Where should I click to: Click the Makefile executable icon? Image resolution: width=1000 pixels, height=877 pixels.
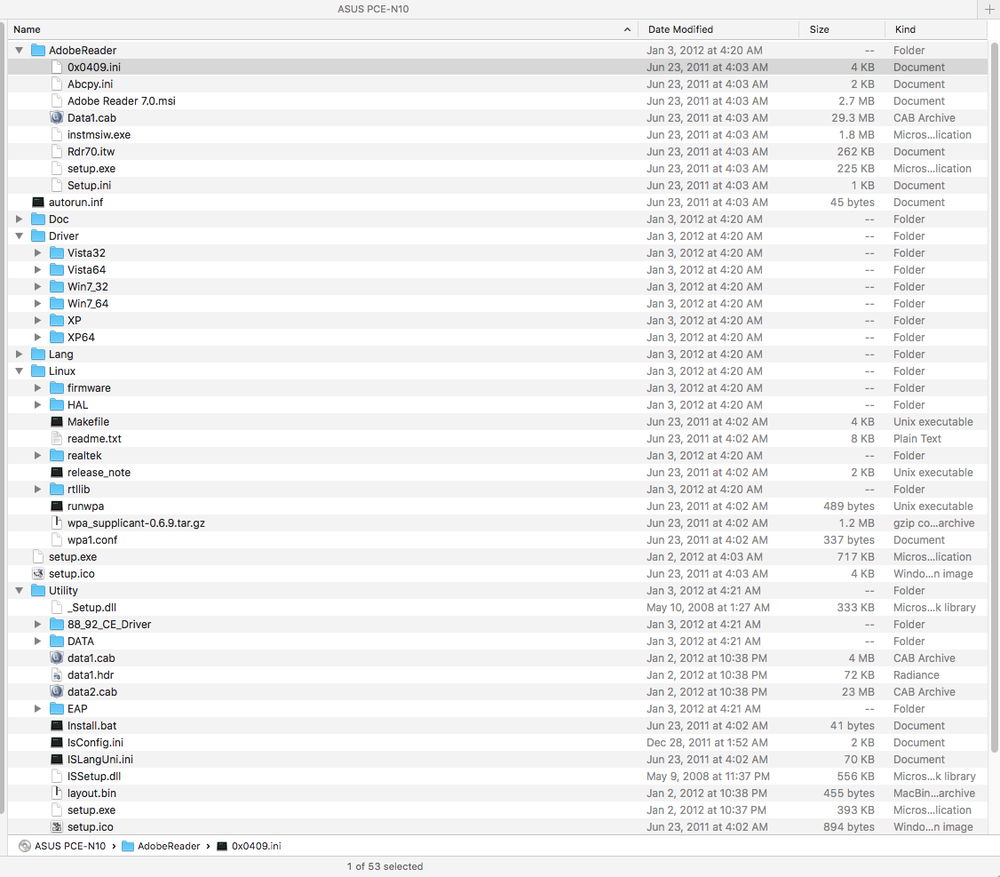[x=57, y=422]
